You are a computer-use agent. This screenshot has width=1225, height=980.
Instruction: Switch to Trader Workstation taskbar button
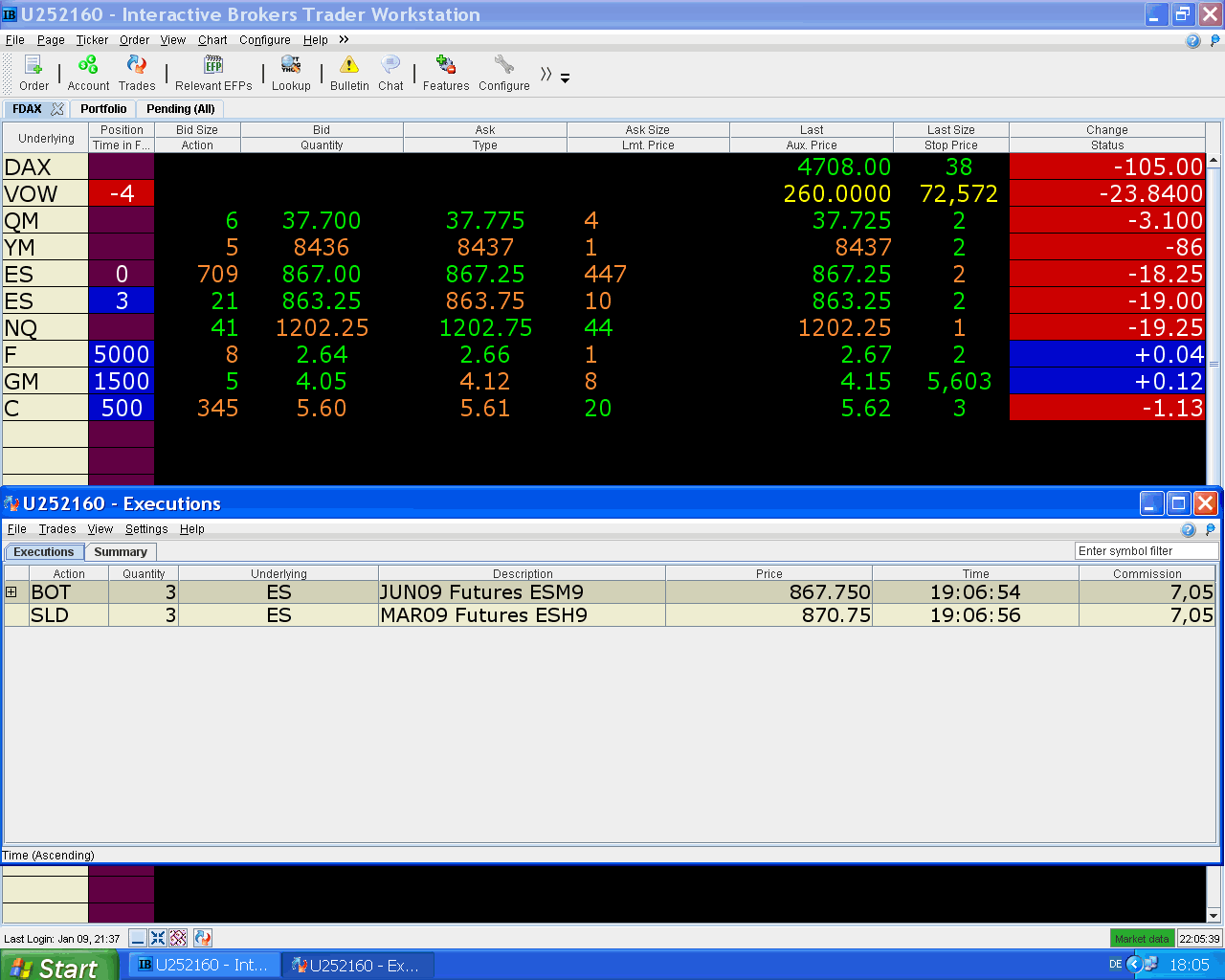tap(203, 966)
